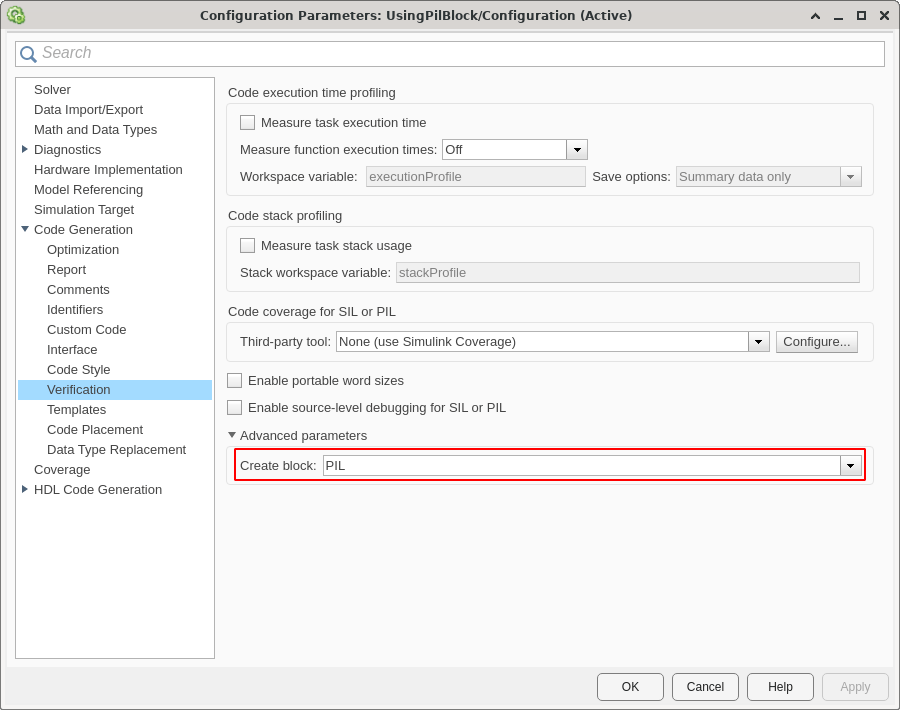Select Solver in the sidebar

53,89
